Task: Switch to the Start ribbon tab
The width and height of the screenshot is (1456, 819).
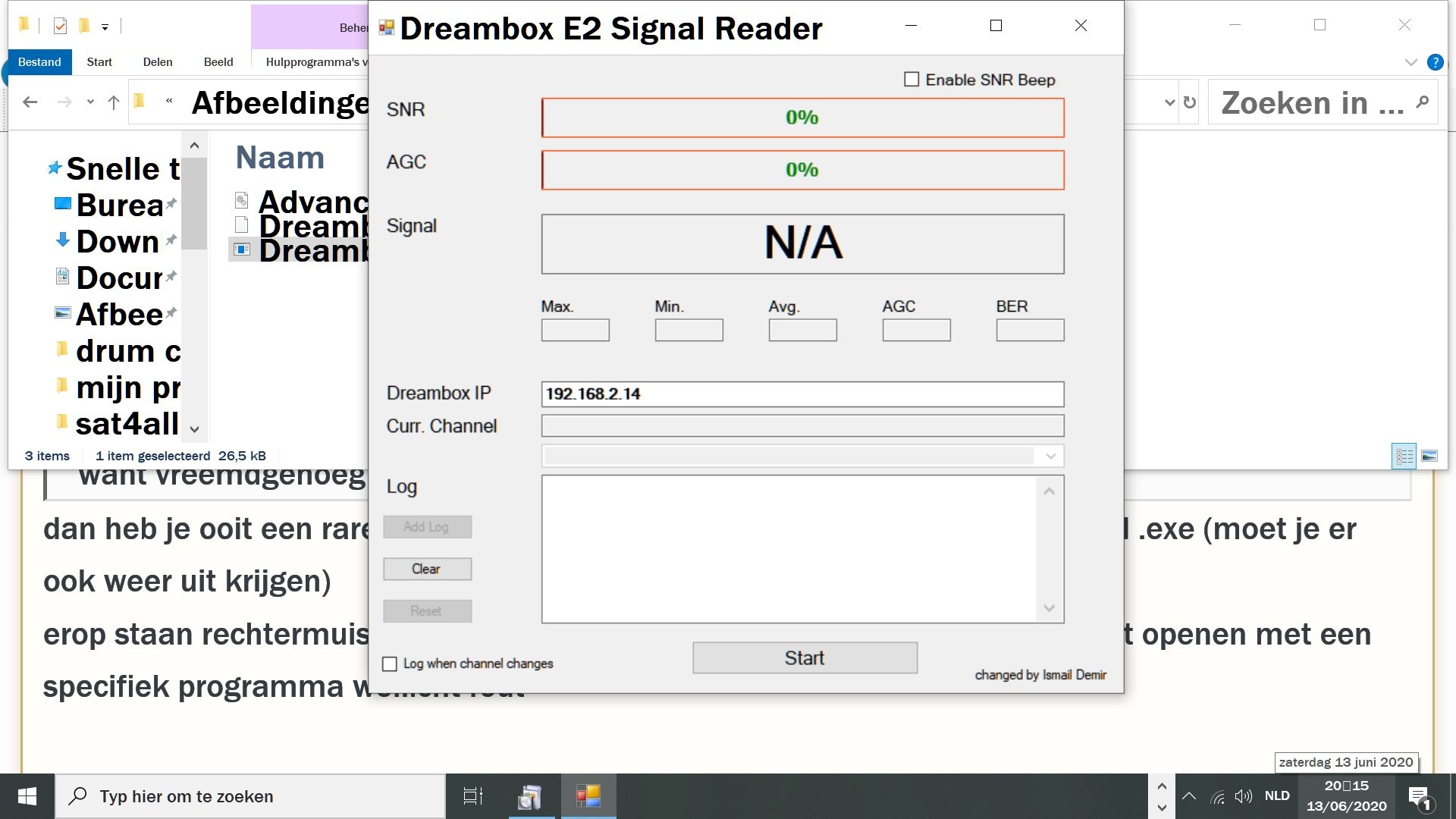Action: coord(99,62)
